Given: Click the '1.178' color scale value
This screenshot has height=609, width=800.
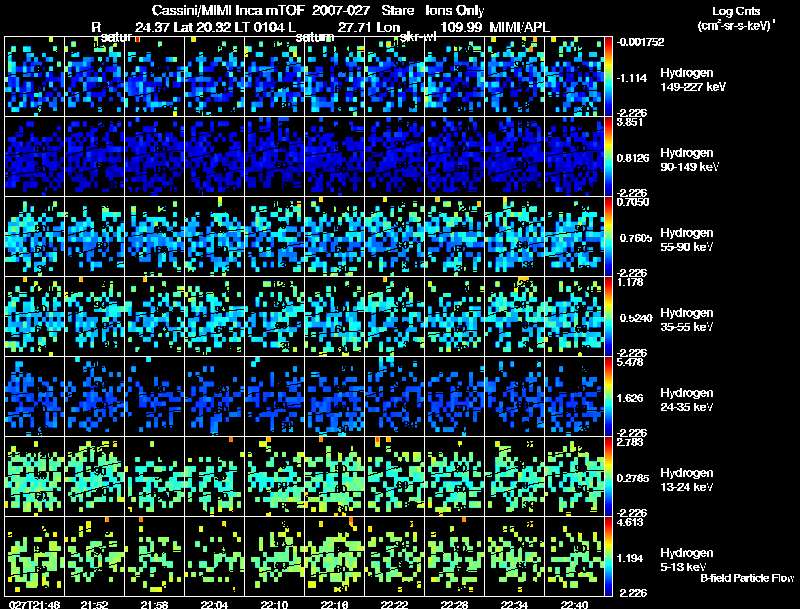Looking at the screenshot, I should tap(630, 283).
